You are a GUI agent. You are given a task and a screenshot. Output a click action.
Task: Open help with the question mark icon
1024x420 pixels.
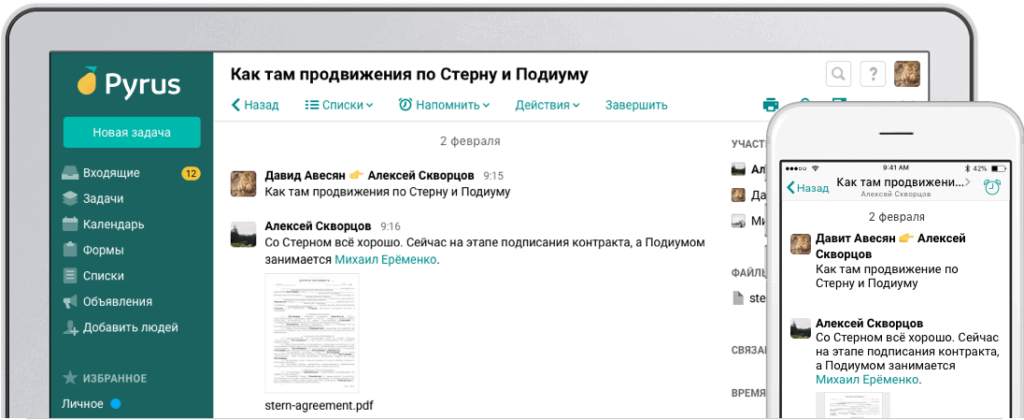tap(873, 74)
